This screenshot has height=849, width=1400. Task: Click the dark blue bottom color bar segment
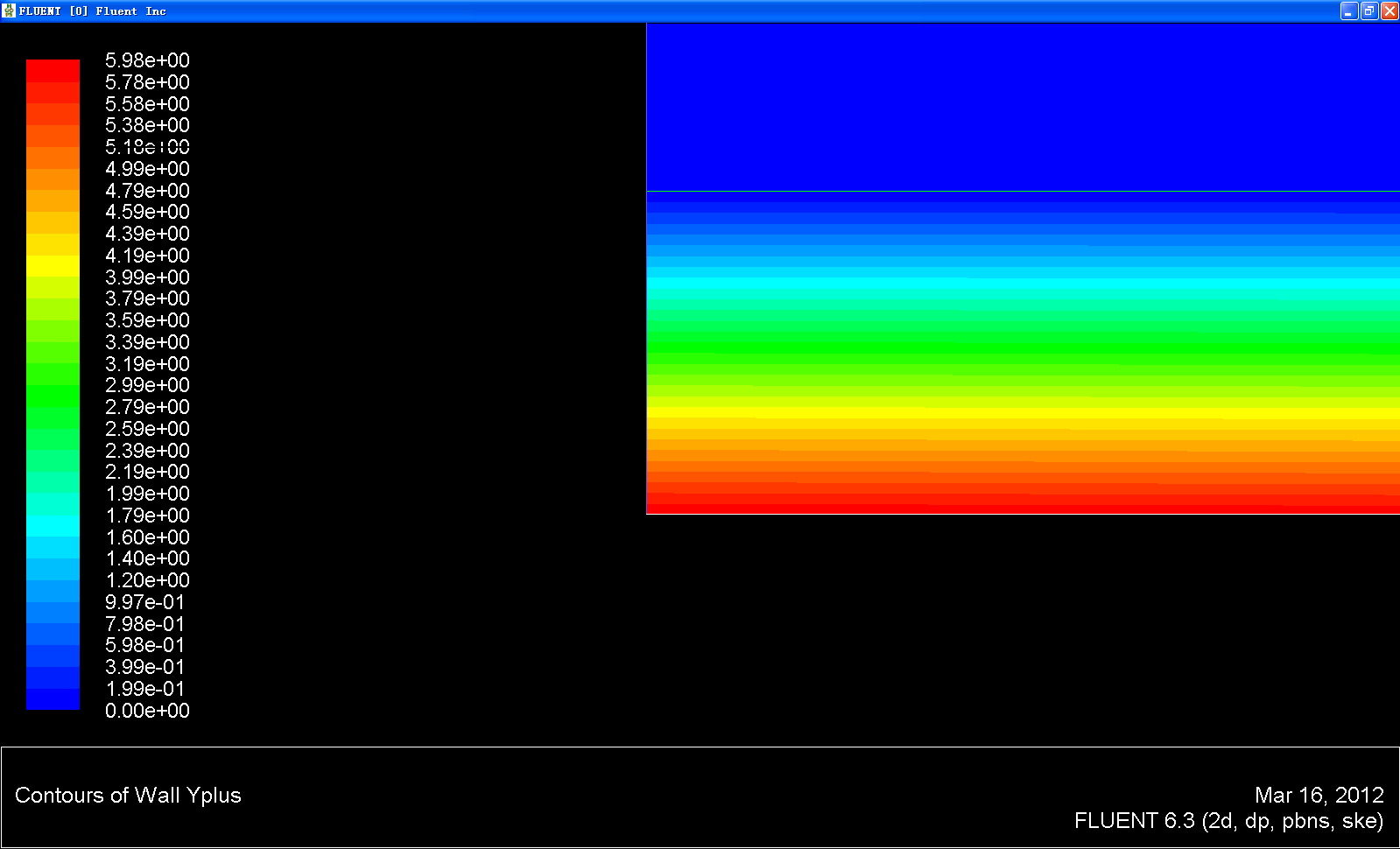point(53,699)
